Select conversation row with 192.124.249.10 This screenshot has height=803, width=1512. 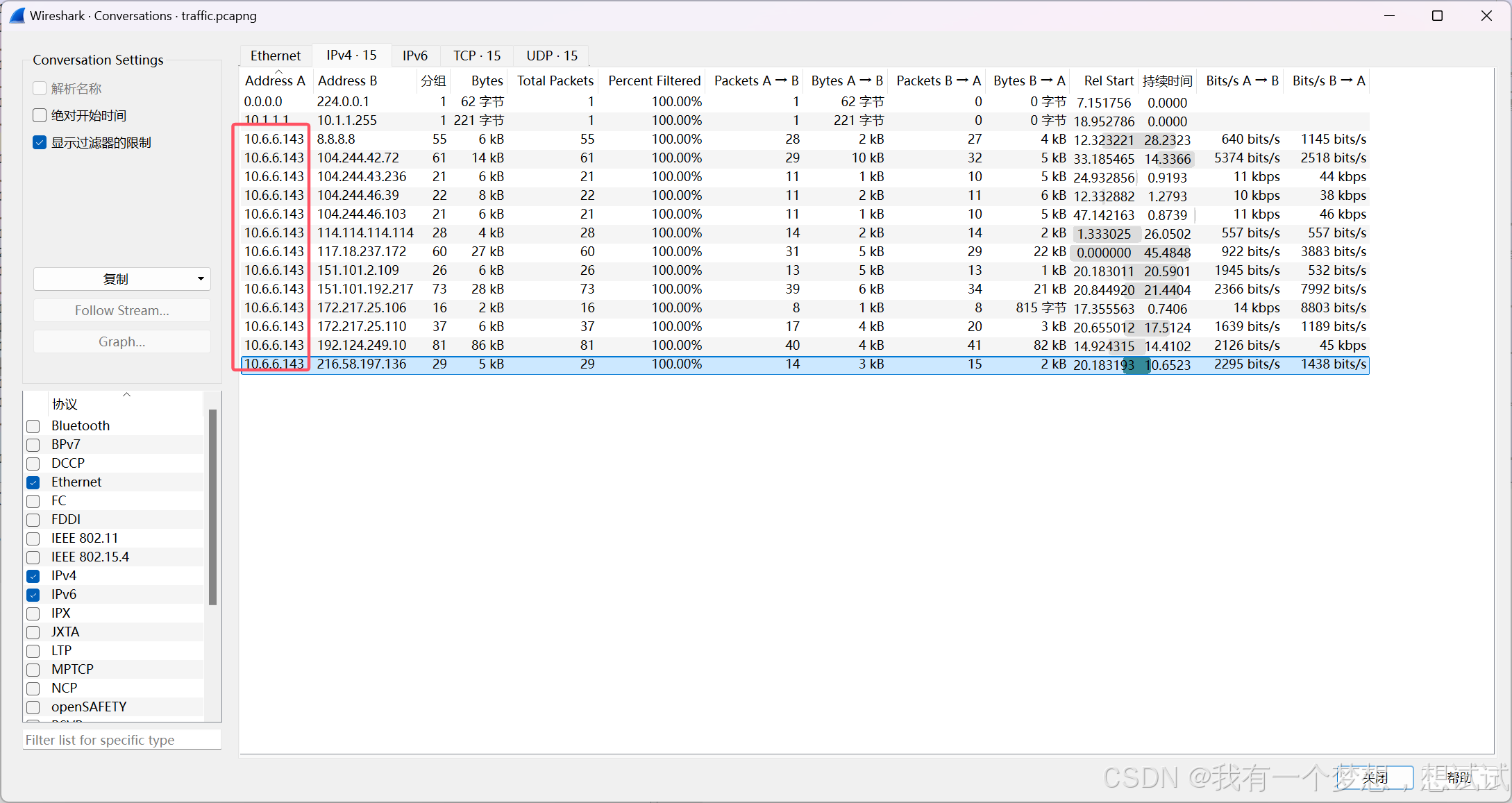361,345
